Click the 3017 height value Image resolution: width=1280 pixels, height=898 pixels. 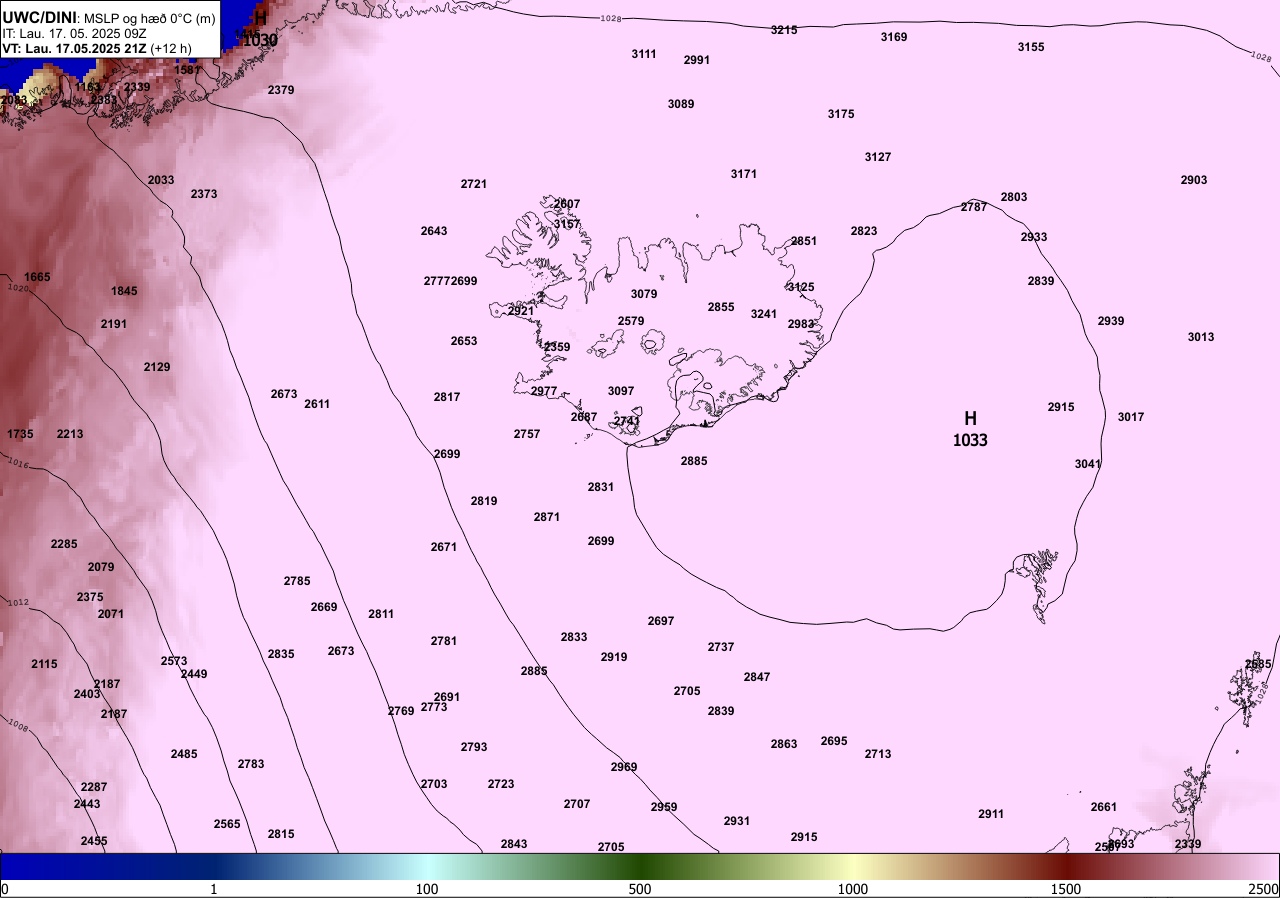pos(1131,417)
